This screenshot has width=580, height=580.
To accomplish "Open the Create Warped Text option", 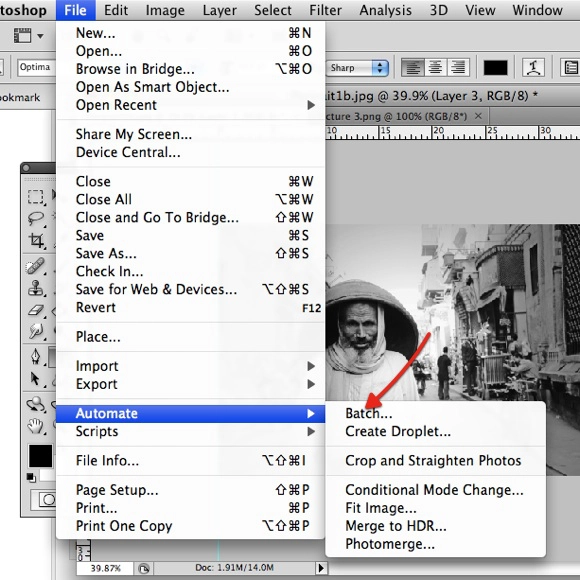I will point(533,68).
